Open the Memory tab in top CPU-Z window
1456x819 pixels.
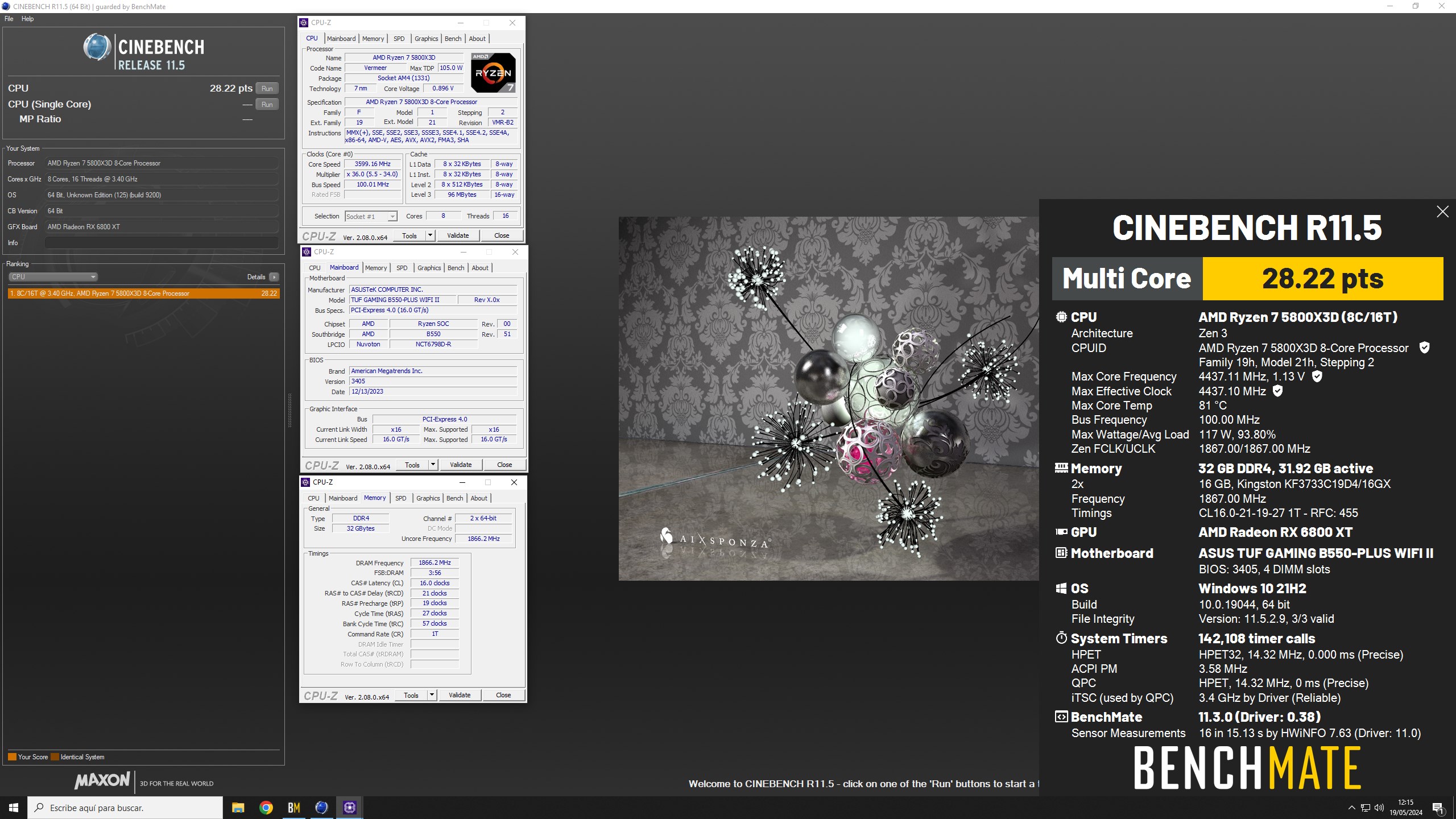[x=373, y=39]
